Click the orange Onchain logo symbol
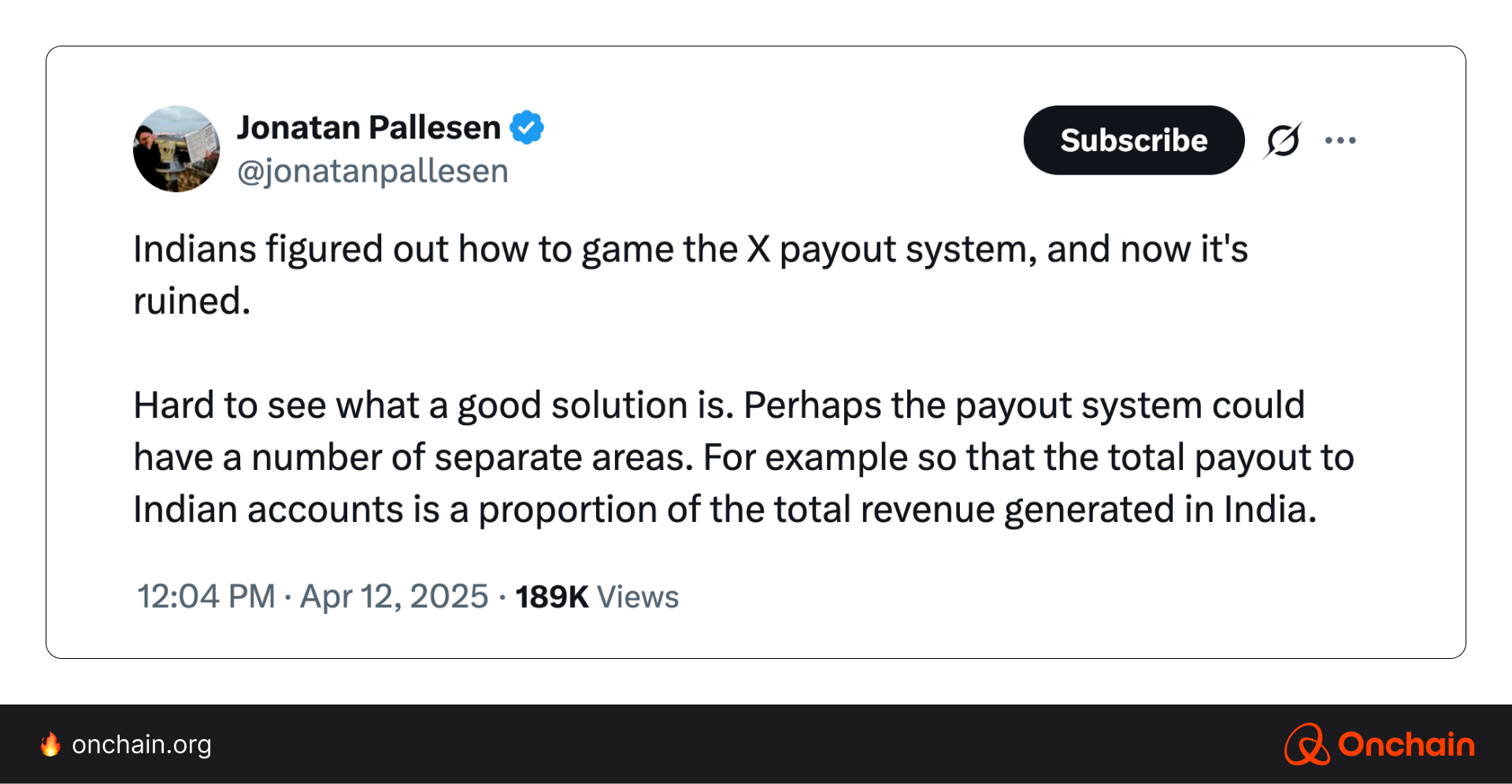1512x784 pixels. 1307,744
